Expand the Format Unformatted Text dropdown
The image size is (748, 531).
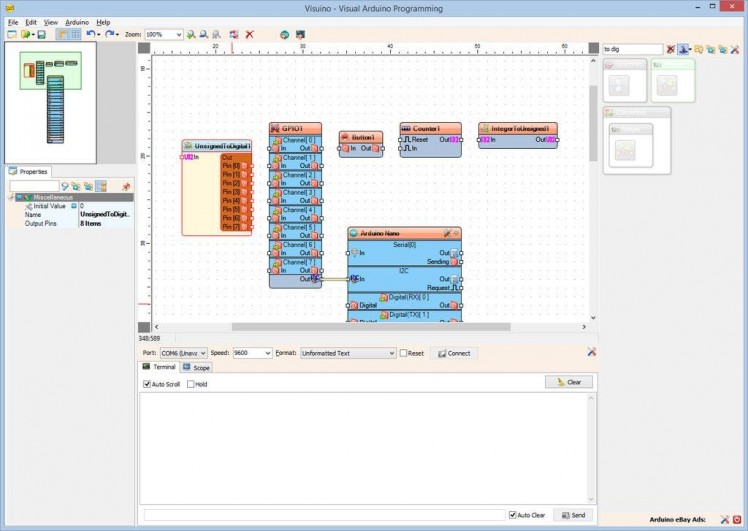coord(391,353)
